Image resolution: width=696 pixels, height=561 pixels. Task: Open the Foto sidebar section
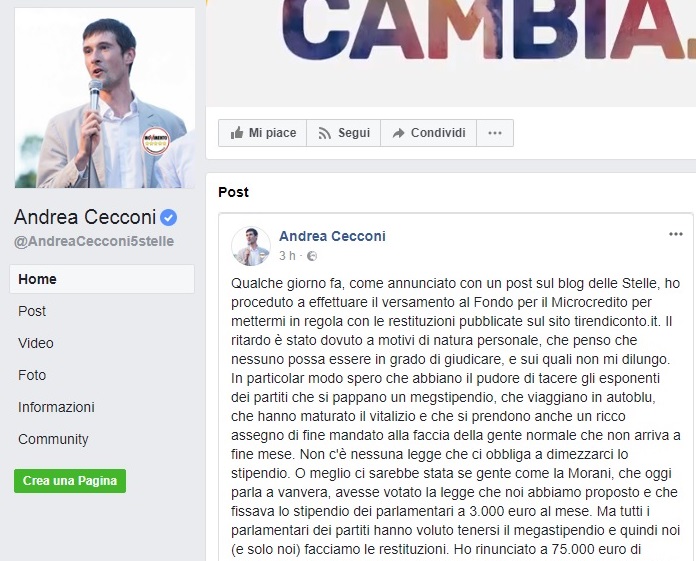pyautogui.click(x=32, y=375)
